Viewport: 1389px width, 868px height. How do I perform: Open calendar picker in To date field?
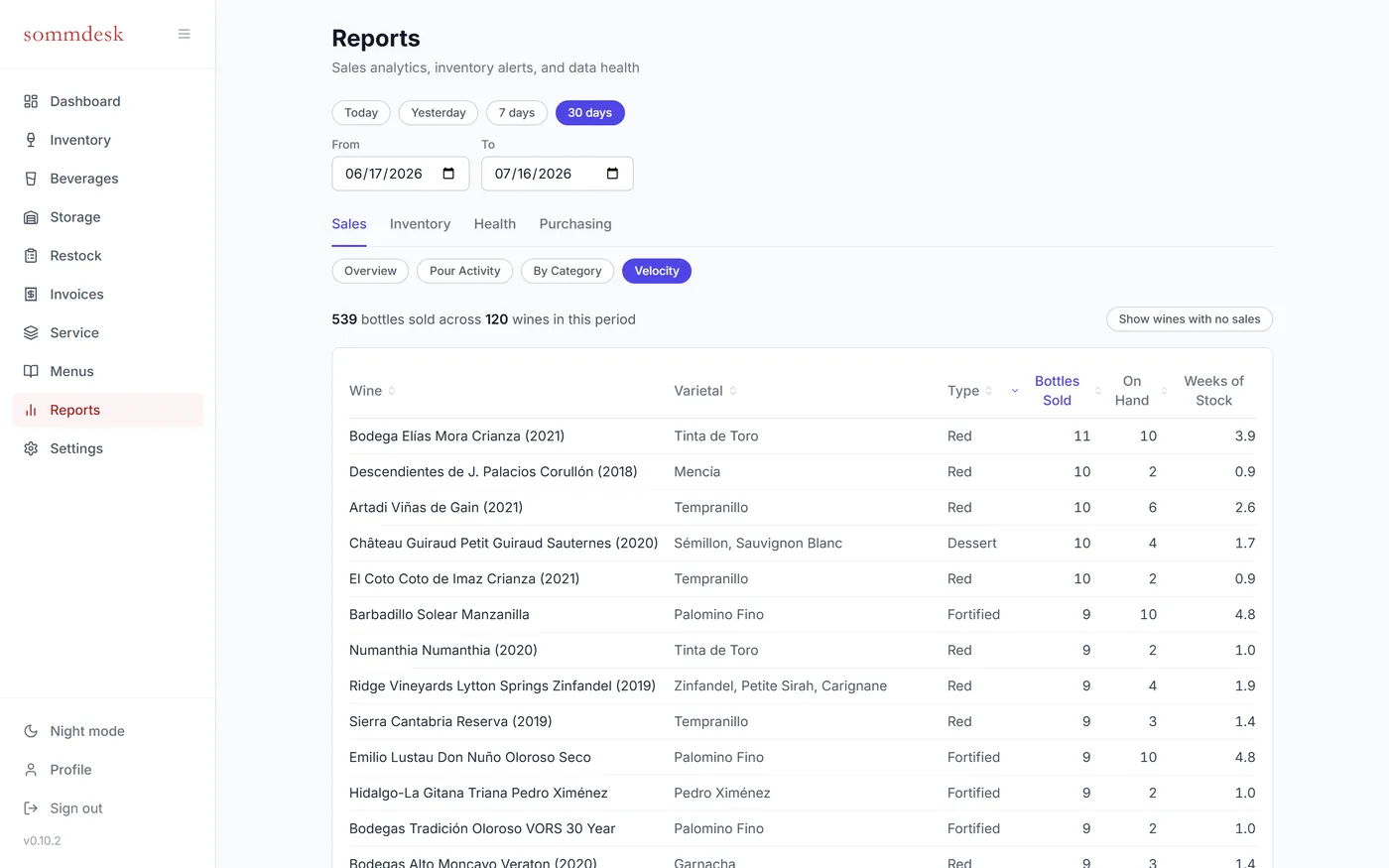612,174
